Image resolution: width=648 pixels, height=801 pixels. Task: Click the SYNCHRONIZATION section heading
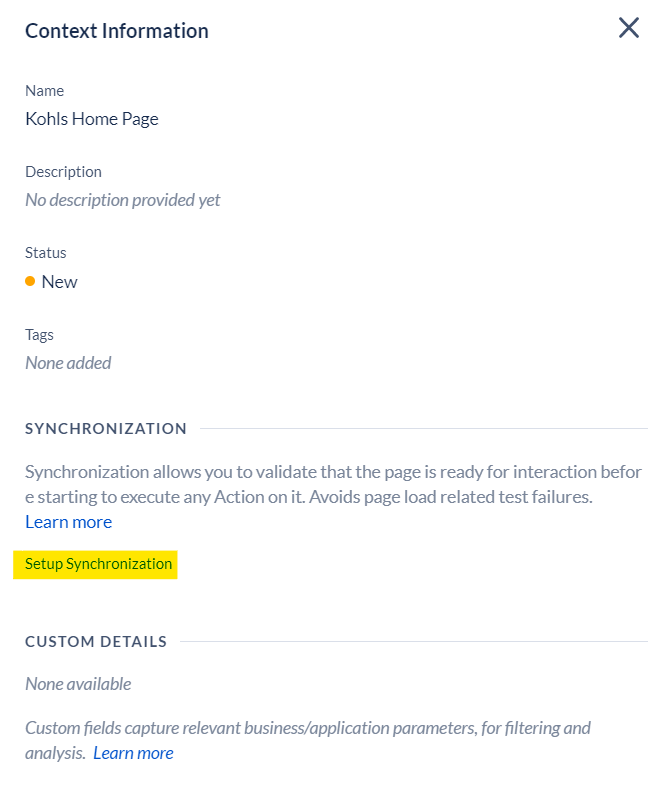106,429
